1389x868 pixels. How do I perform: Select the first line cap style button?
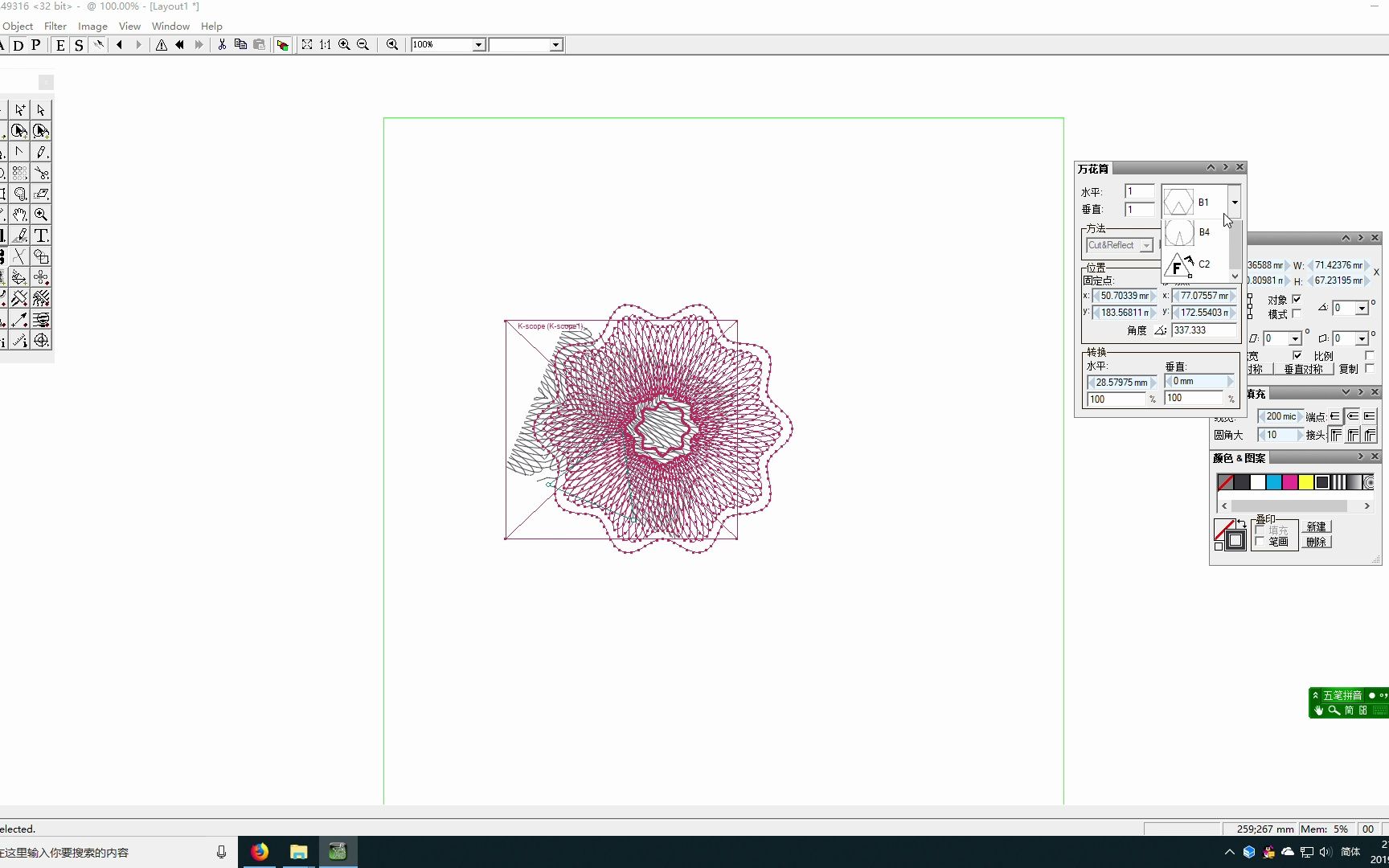(1335, 416)
